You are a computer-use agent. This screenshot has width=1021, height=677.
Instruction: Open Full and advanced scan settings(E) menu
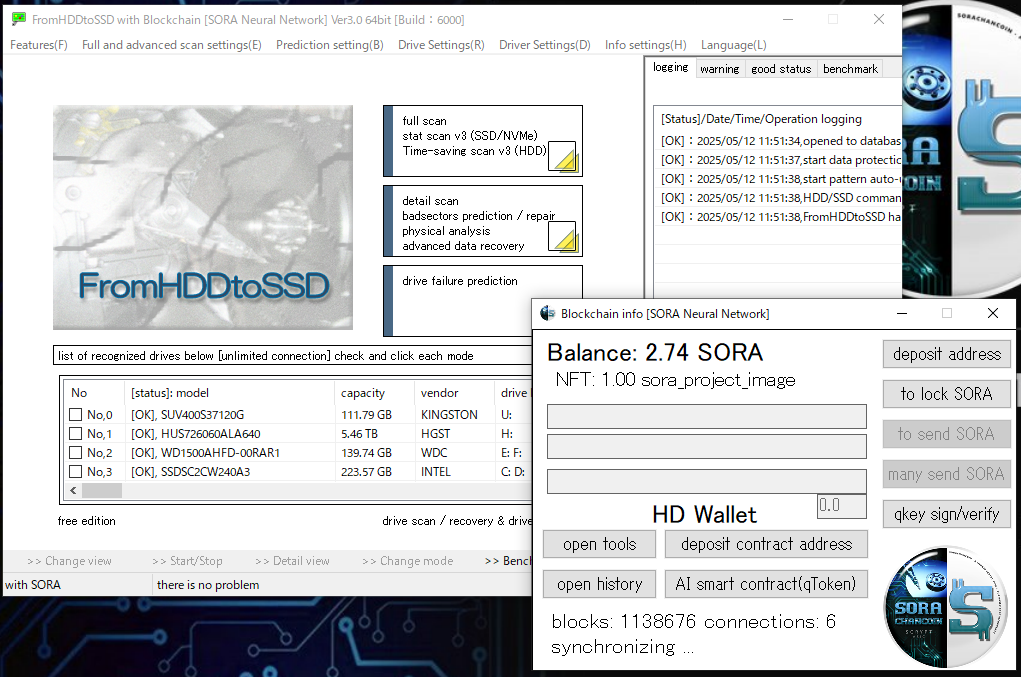click(x=172, y=45)
